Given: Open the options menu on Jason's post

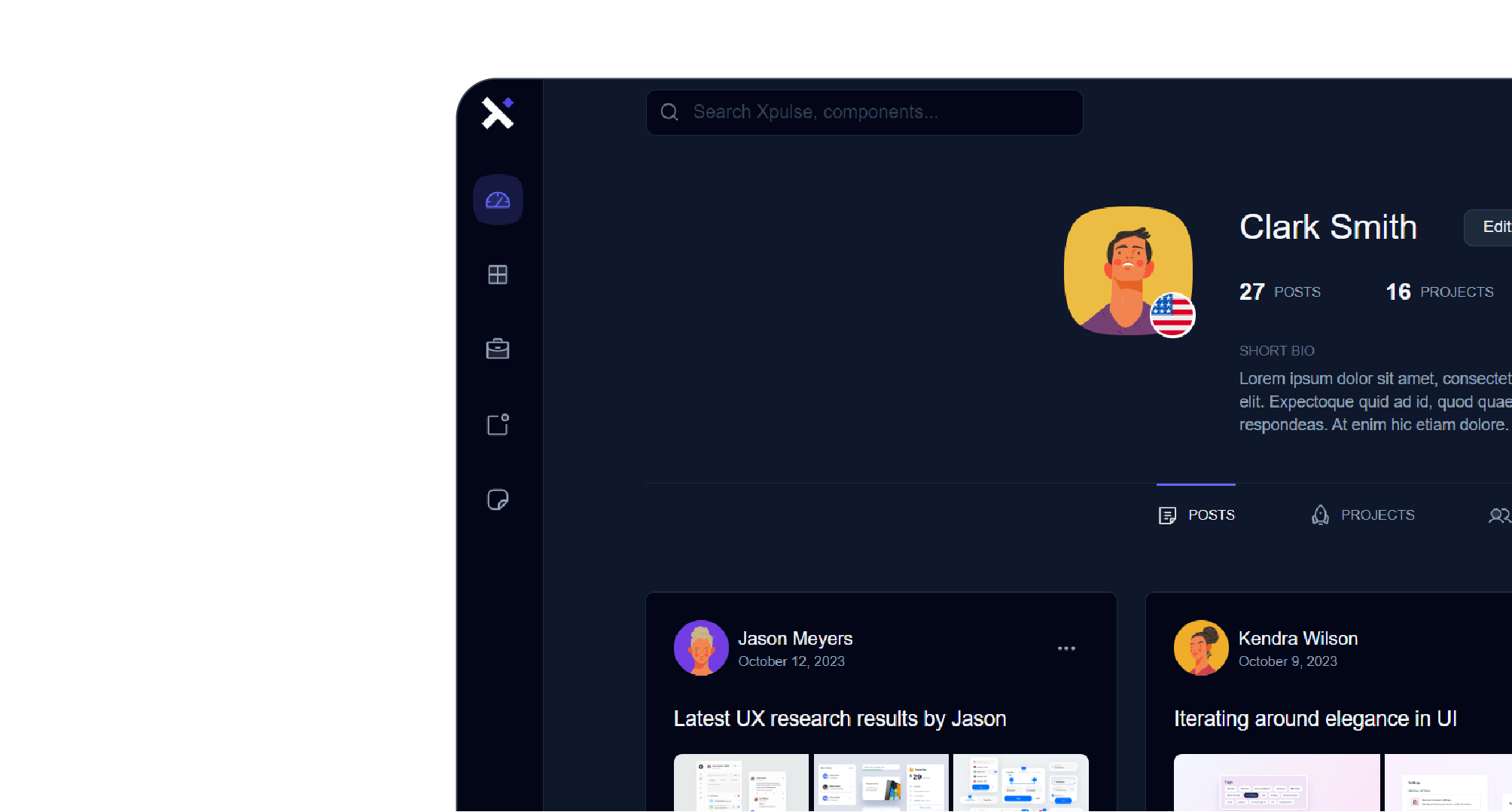Looking at the screenshot, I should click(1066, 648).
